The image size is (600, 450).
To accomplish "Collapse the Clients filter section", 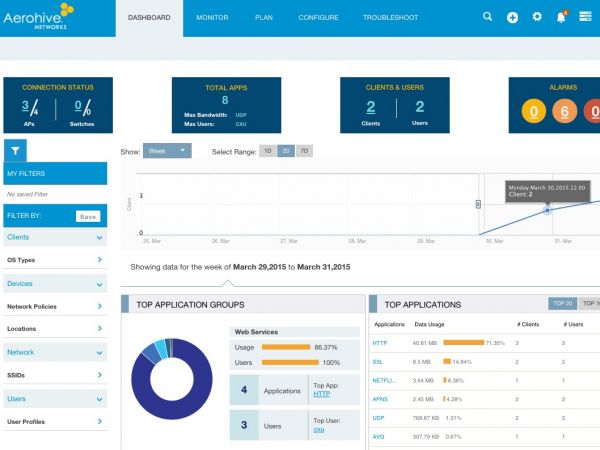I will tap(55, 237).
